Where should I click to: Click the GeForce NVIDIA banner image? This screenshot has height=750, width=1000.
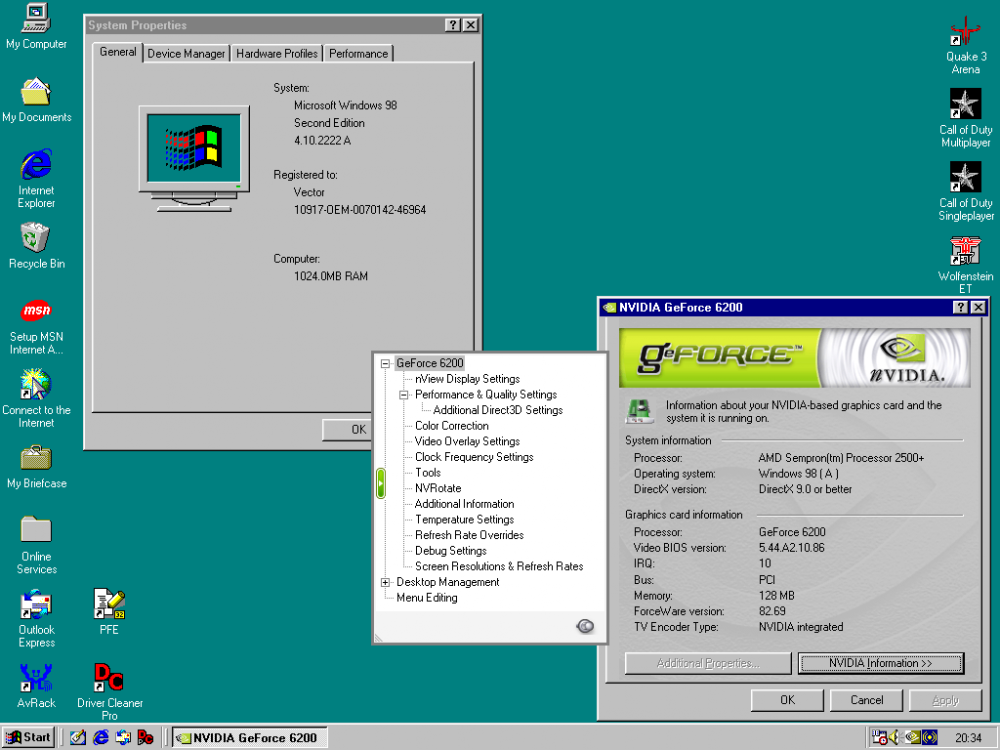795,358
